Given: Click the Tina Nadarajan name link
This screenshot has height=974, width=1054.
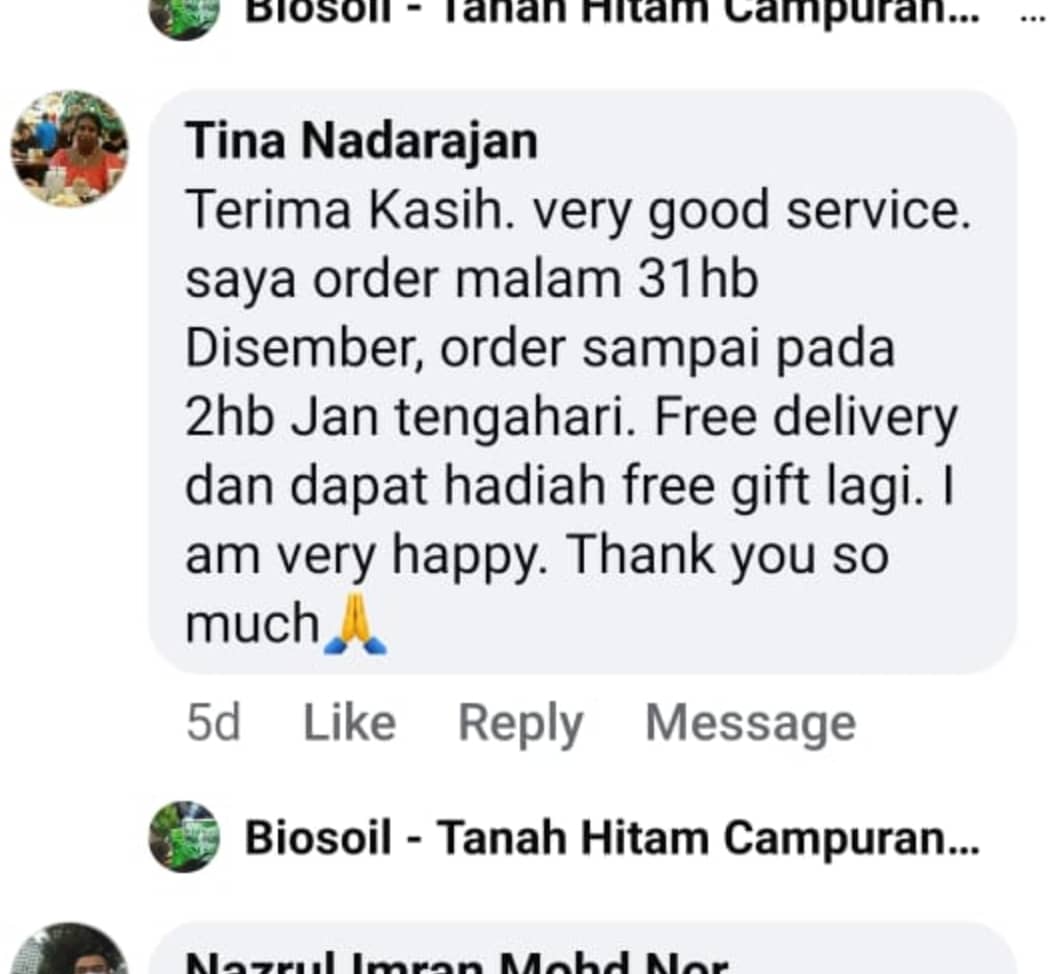Looking at the screenshot, I should [362, 141].
